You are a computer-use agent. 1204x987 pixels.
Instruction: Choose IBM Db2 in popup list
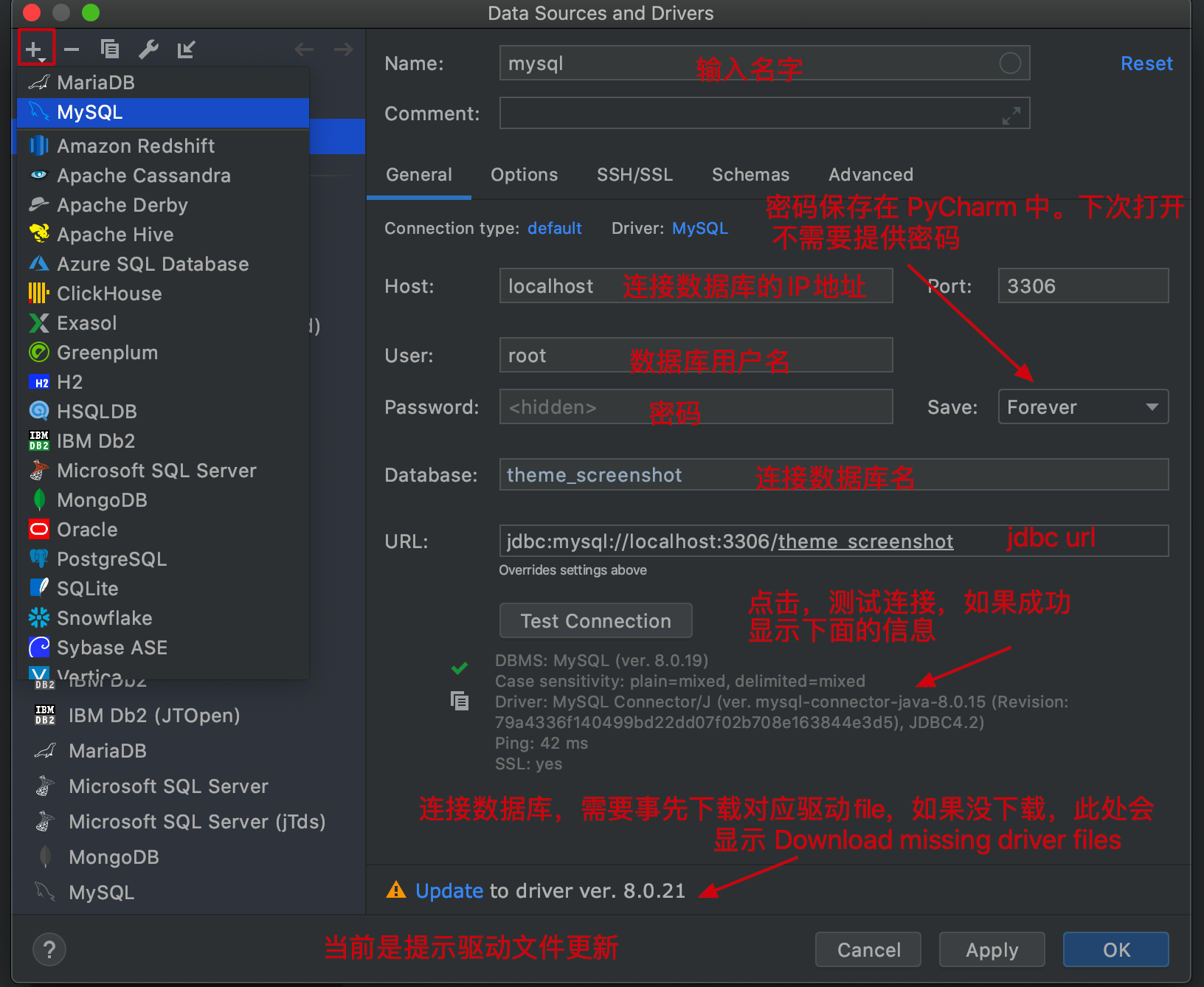point(163,441)
